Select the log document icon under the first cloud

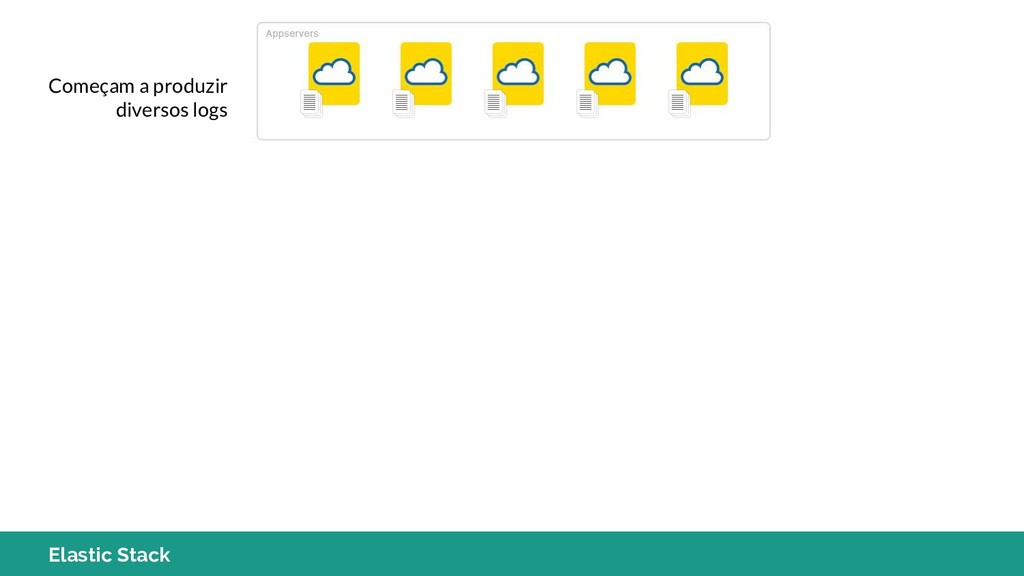click(311, 103)
